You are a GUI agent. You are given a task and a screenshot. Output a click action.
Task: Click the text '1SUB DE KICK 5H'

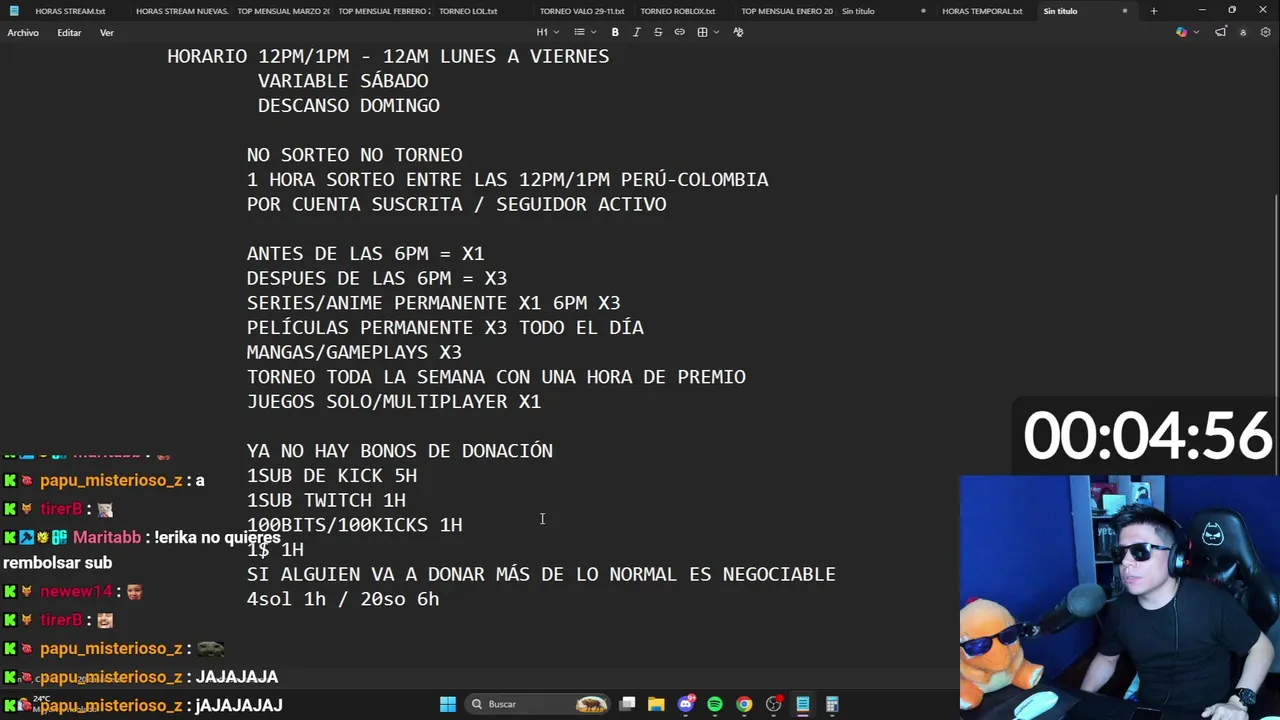point(332,476)
